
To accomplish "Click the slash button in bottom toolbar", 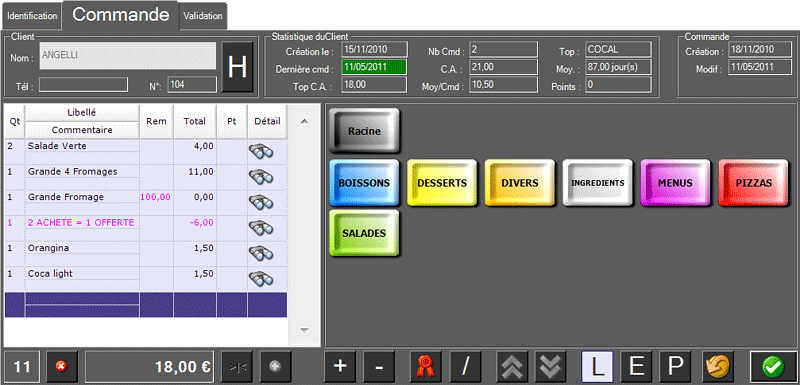I will pos(465,366).
